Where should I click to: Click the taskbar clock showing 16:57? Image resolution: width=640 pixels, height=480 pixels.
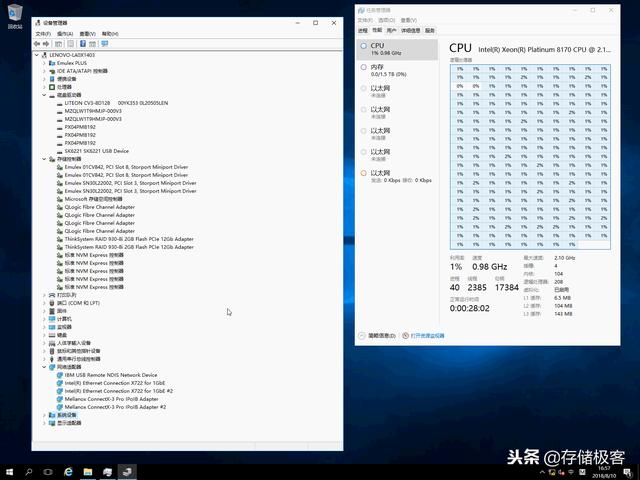[605, 472]
